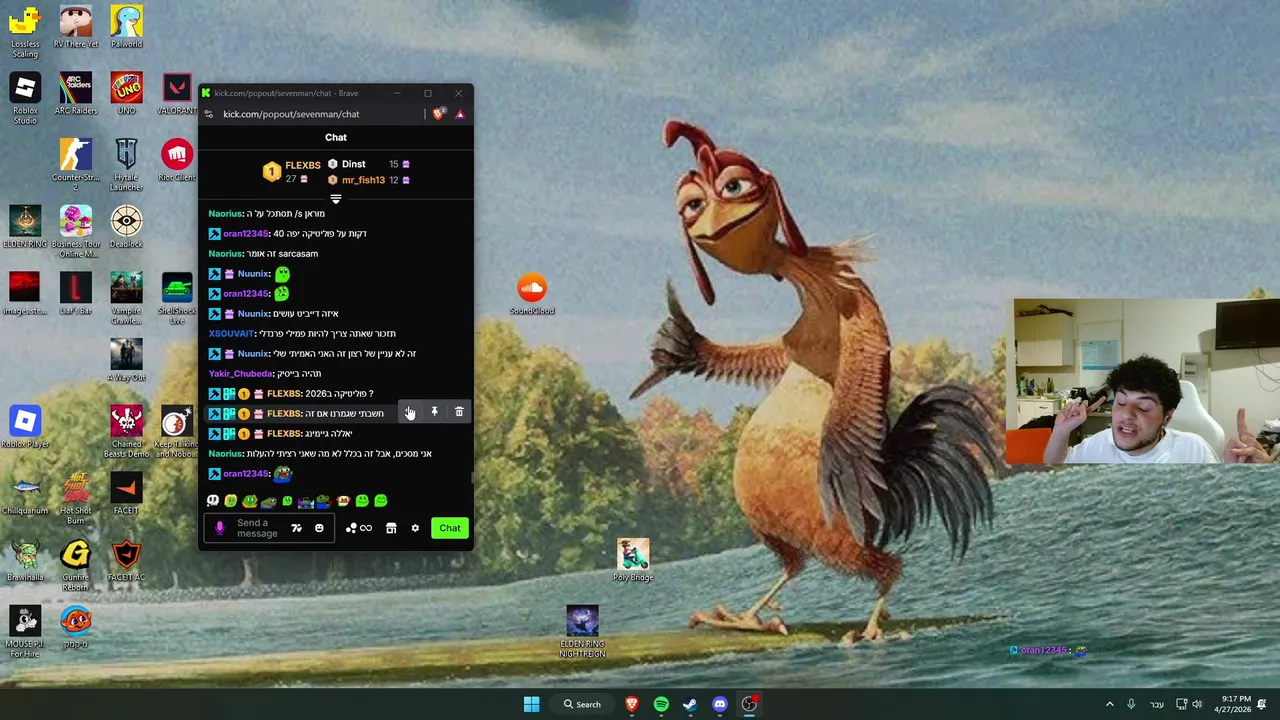Open Chained Beasts Demo desktop shortcut

126,431
